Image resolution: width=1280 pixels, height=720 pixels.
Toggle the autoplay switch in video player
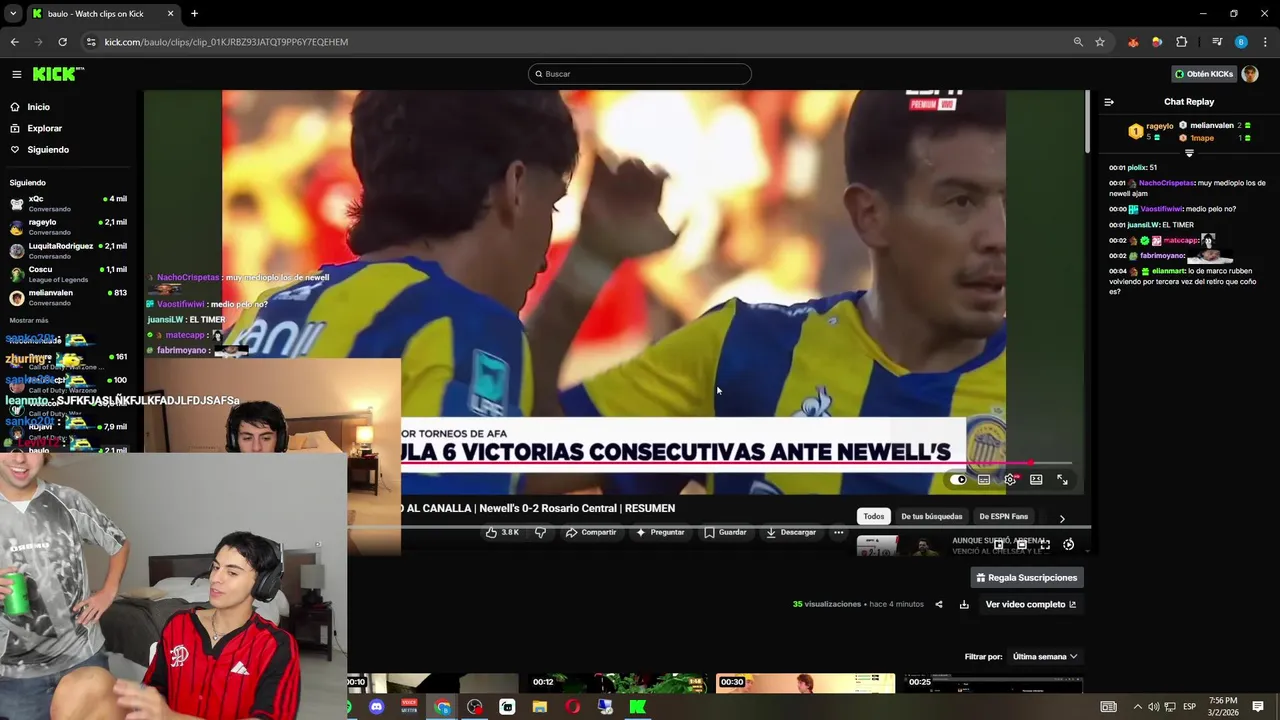(x=958, y=480)
